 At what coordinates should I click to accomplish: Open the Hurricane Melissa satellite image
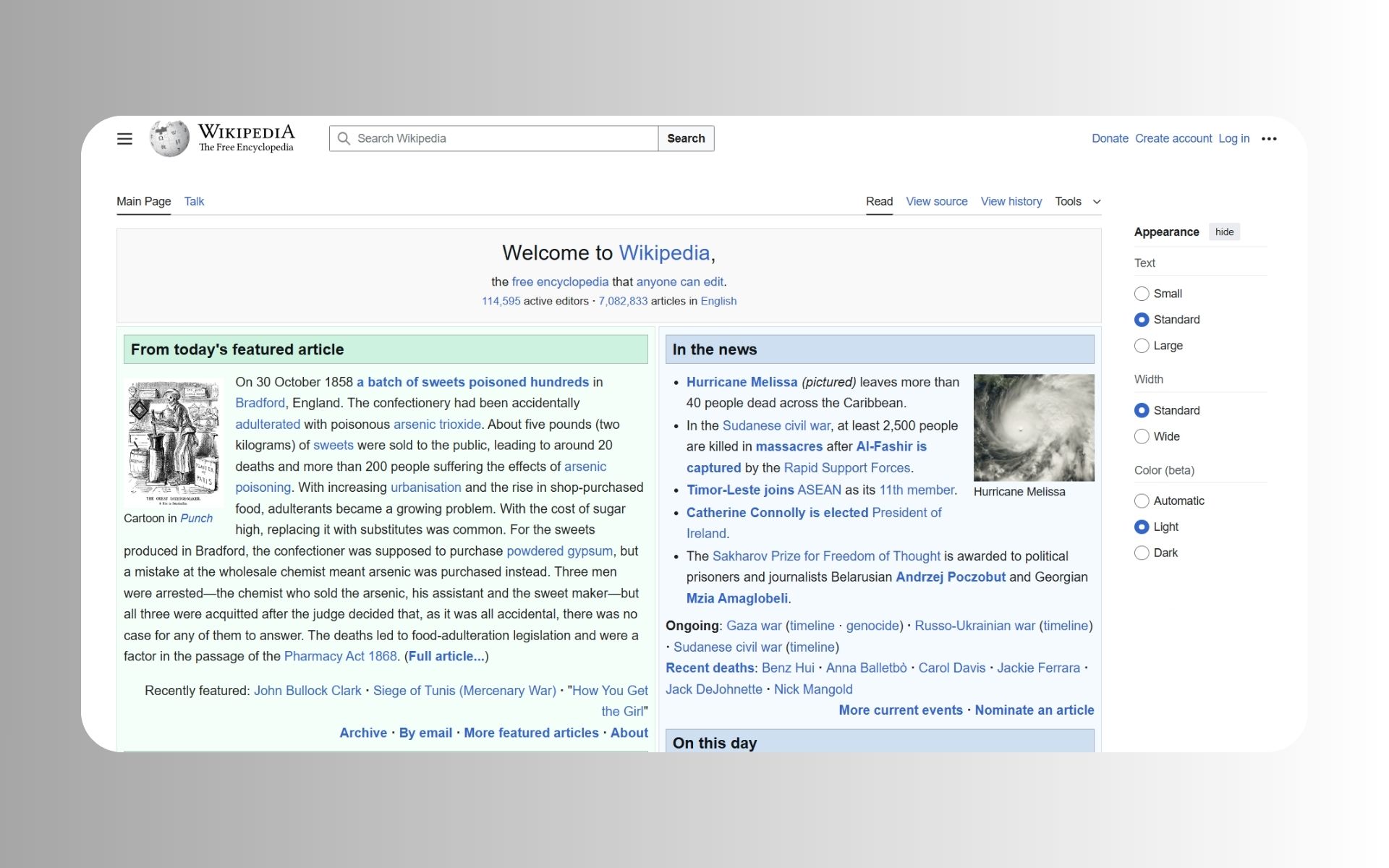pyautogui.click(x=1033, y=427)
